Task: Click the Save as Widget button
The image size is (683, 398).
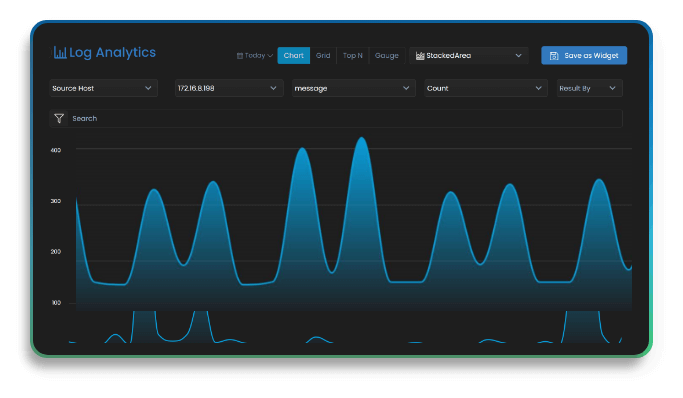Action: click(x=584, y=55)
